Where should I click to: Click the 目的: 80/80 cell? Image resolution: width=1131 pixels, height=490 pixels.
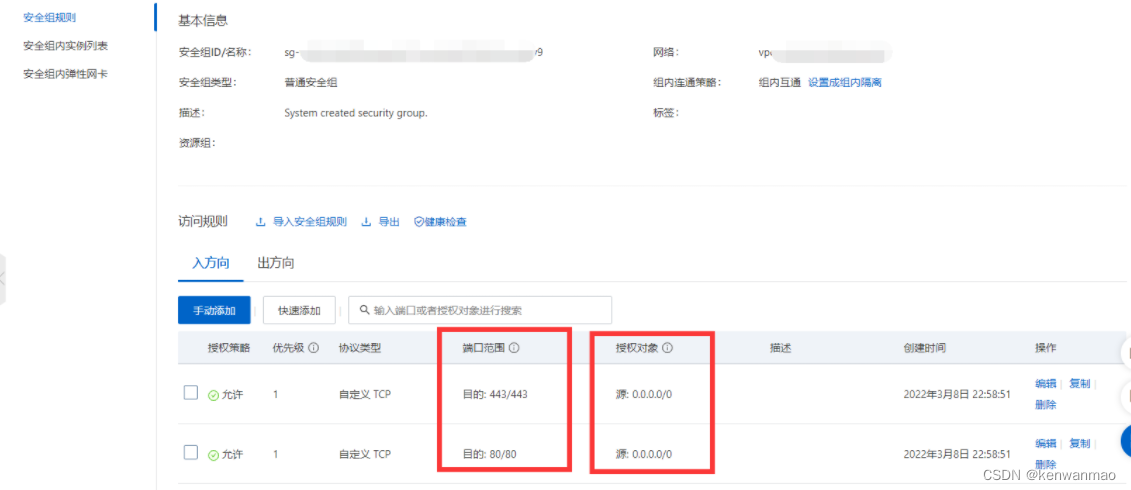[490, 455]
